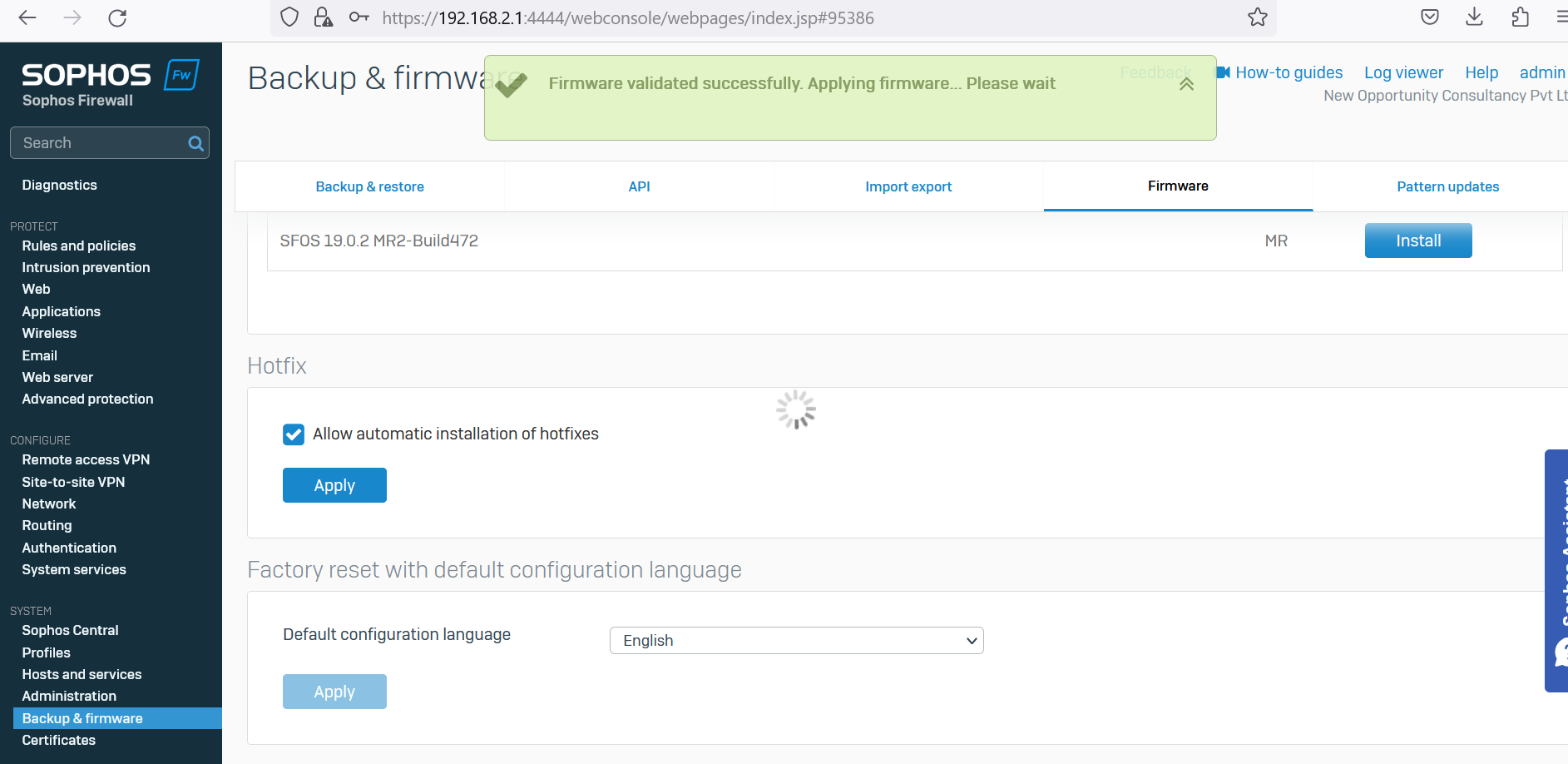Open the Log viewer link
The height and width of the screenshot is (764, 1568).
[1403, 72]
